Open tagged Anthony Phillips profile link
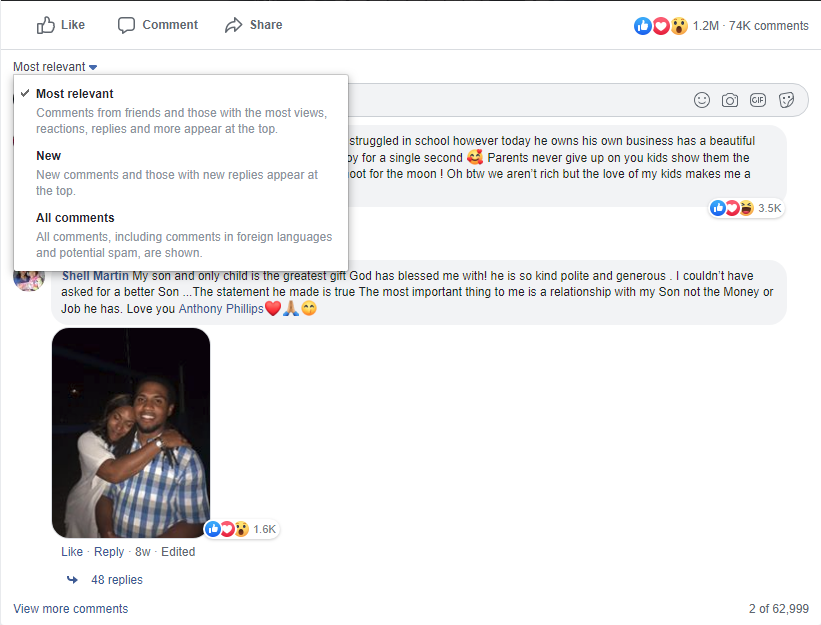The height and width of the screenshot is (625, 821). (x=221, y=309)
